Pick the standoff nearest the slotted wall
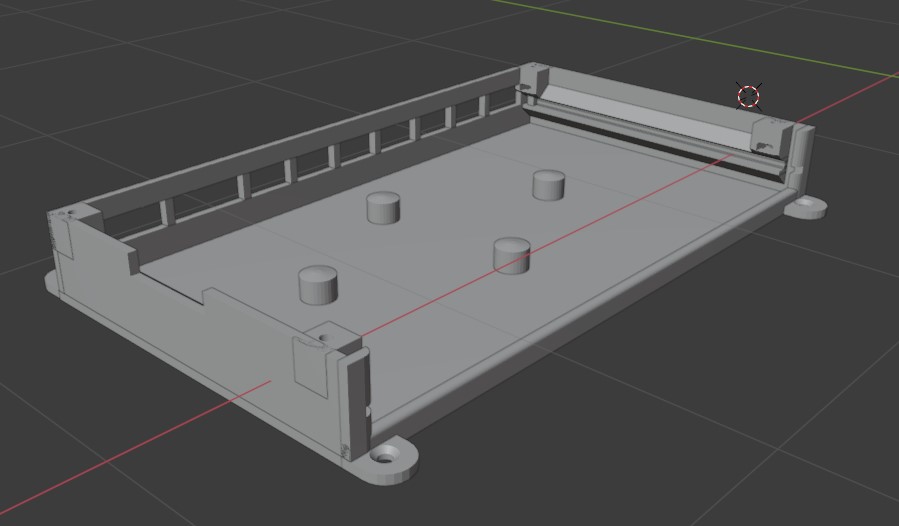This screenshot has height=526, width=899. (384, 207)
